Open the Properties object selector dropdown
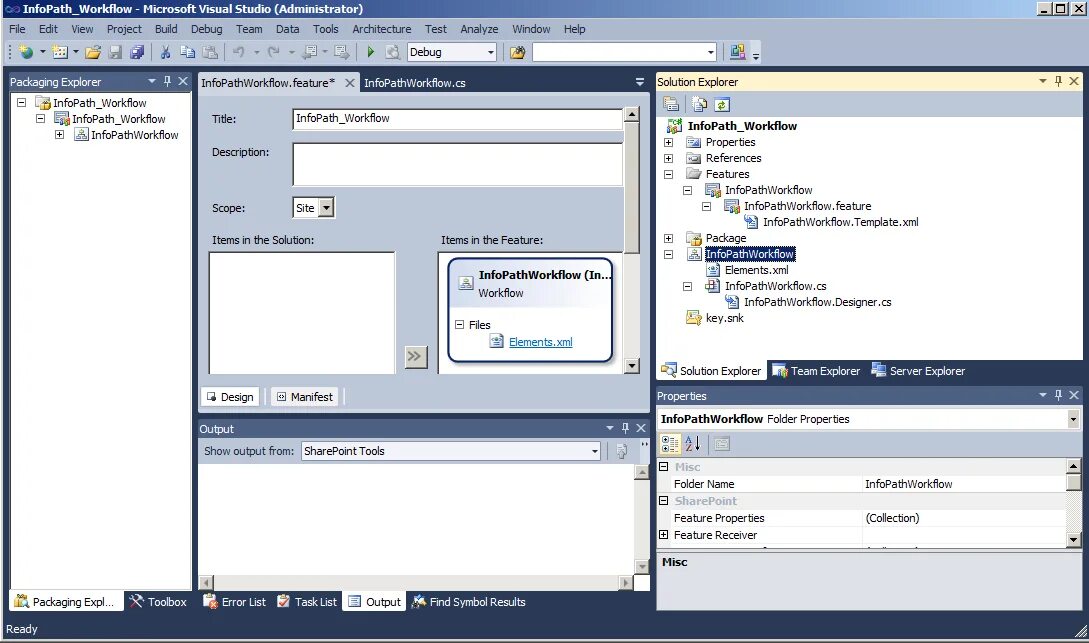 (x=1073, y=419)
